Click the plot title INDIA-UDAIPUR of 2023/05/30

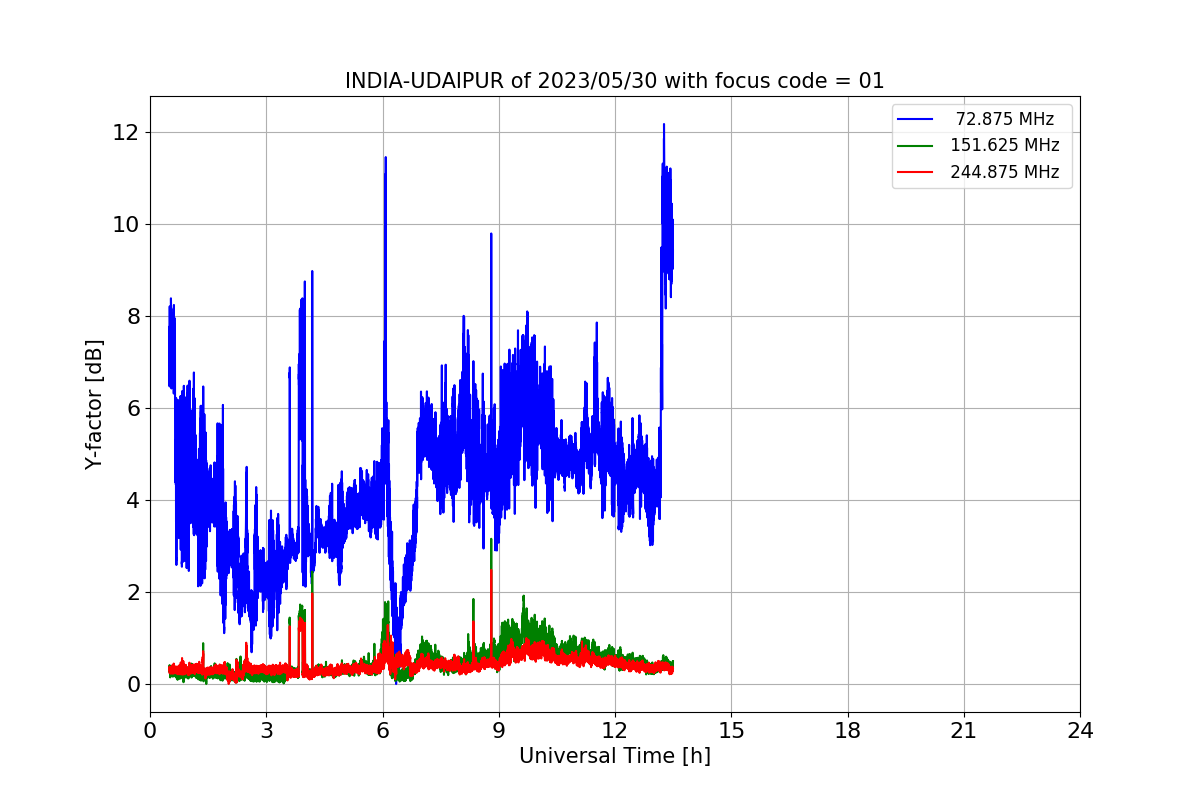[x=614, y=81]
